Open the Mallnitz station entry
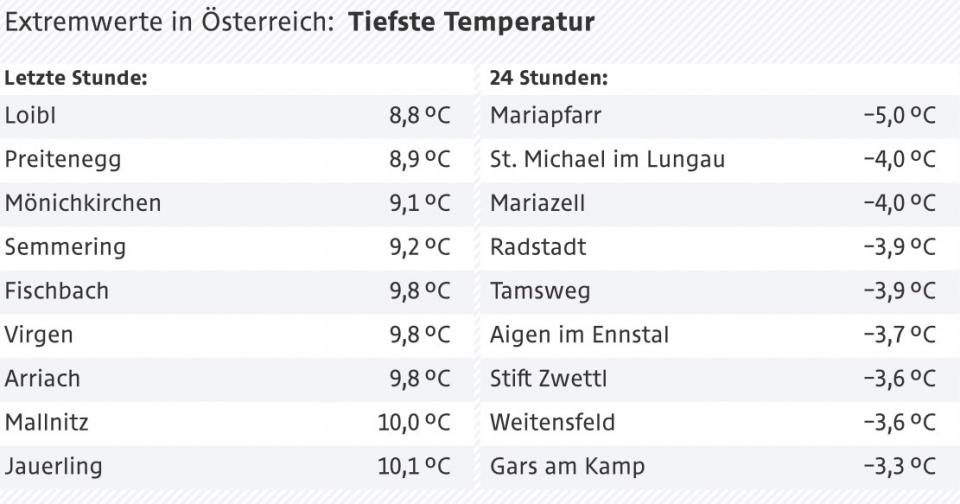The image size is (960, 504). pos(46,422)
